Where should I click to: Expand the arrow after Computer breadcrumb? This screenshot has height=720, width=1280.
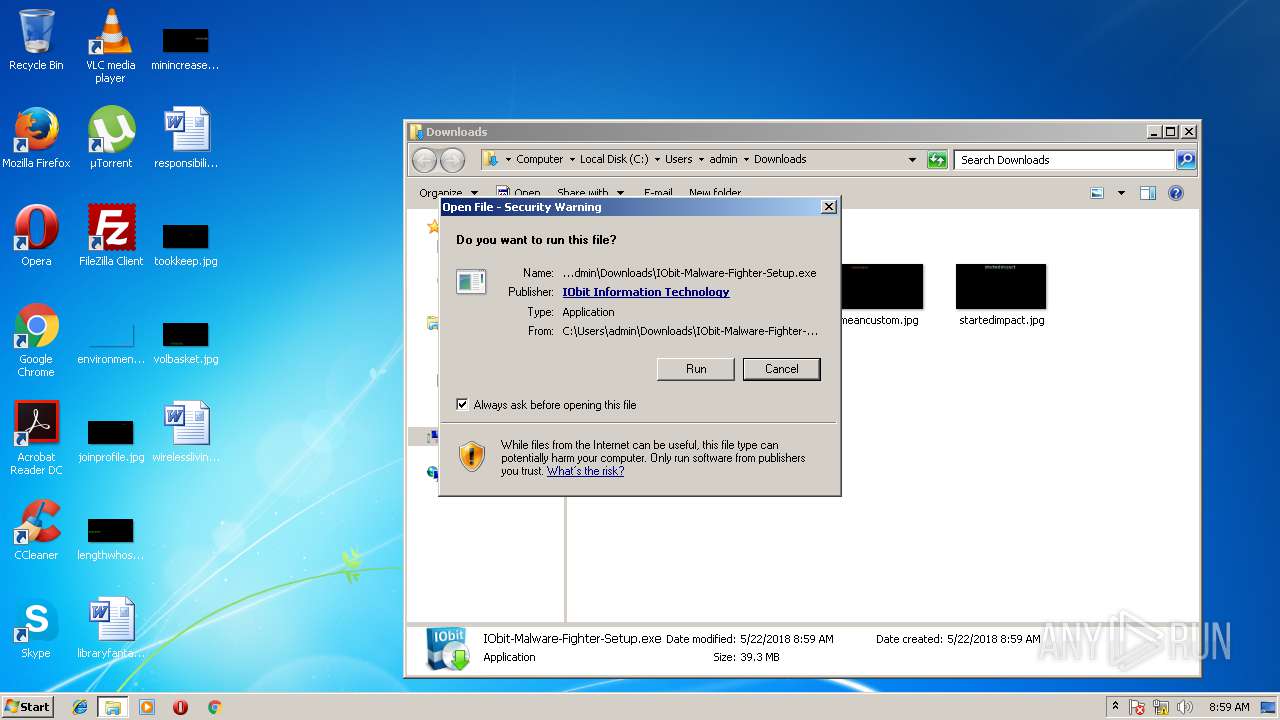pyautogui.click(x=572, y=160)
